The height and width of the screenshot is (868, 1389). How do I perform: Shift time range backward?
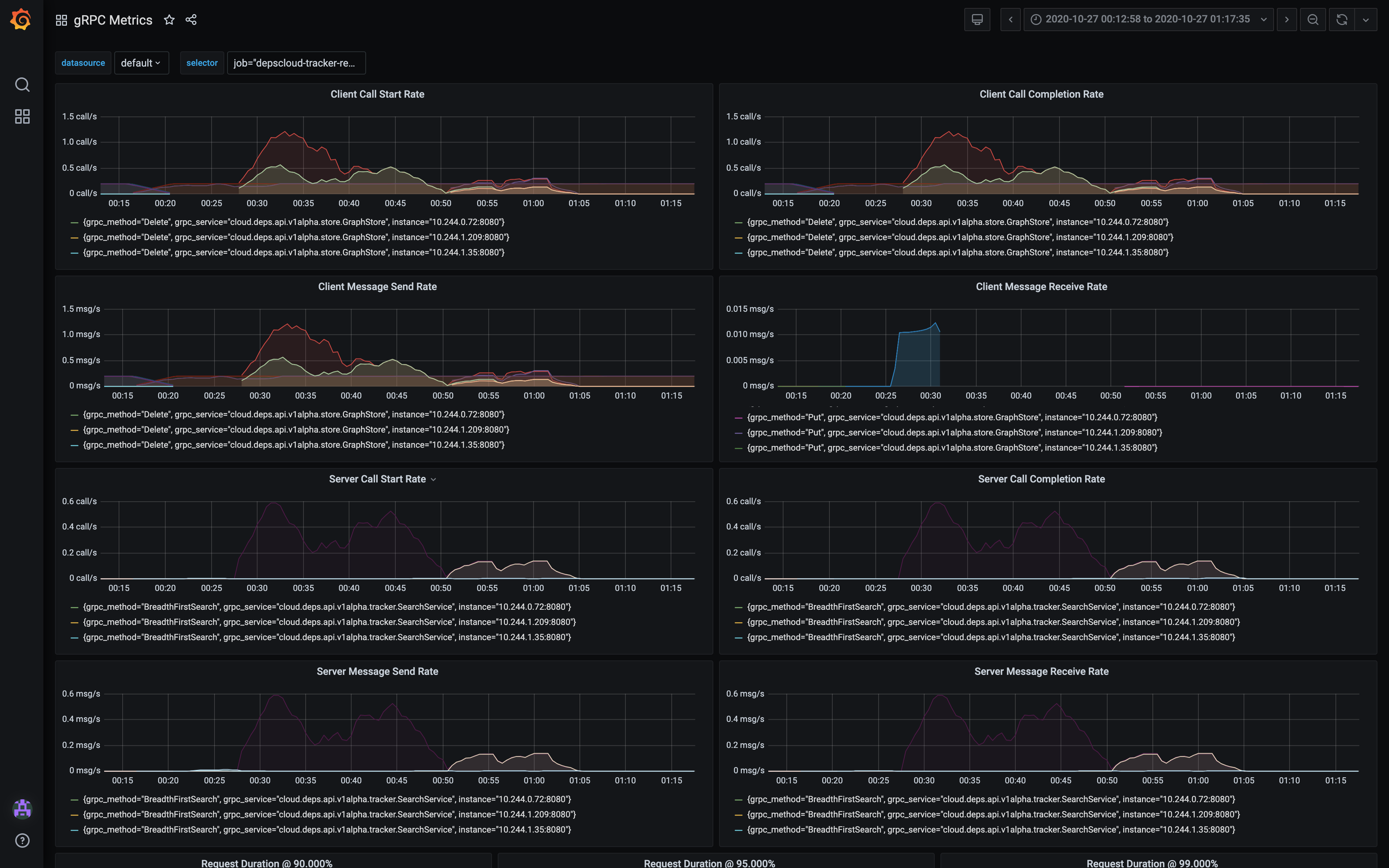click(1010, 20)
